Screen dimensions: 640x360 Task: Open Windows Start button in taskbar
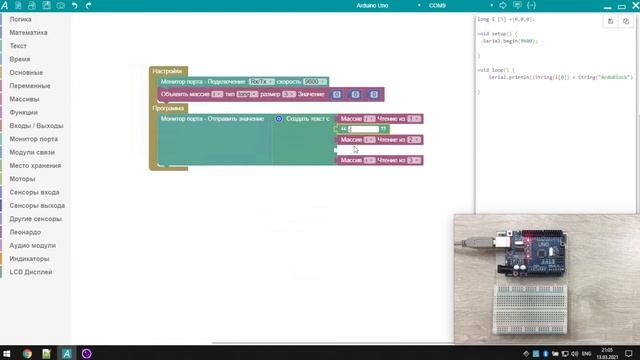[7, 353]
